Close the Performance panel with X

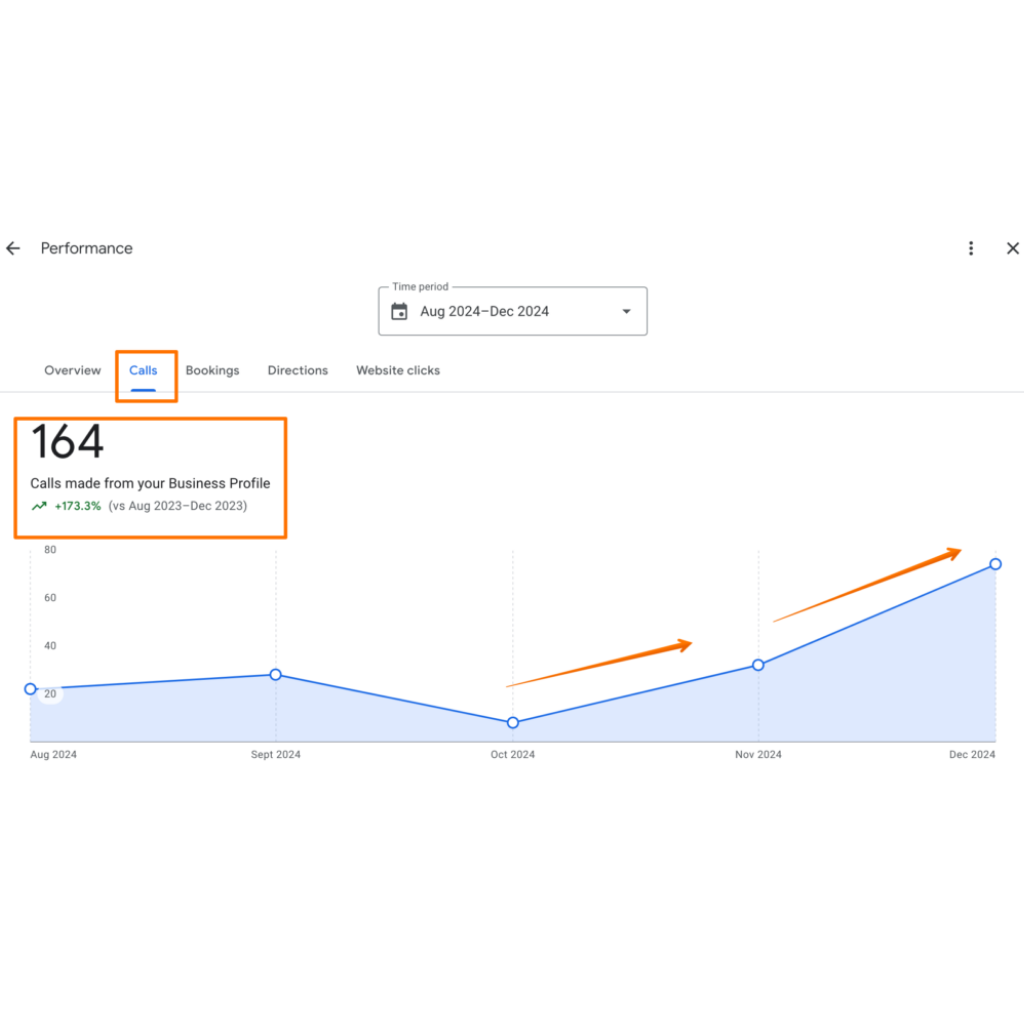(x=1012, y=248)
